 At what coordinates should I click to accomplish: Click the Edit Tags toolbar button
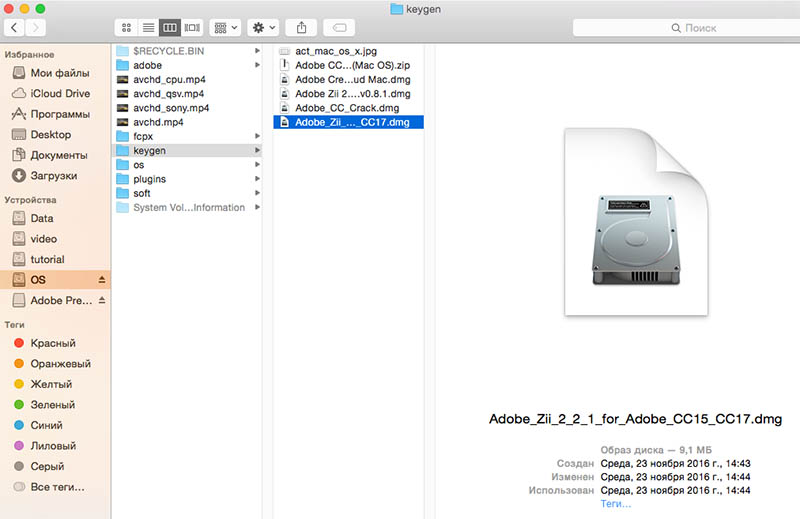point(339,28)
